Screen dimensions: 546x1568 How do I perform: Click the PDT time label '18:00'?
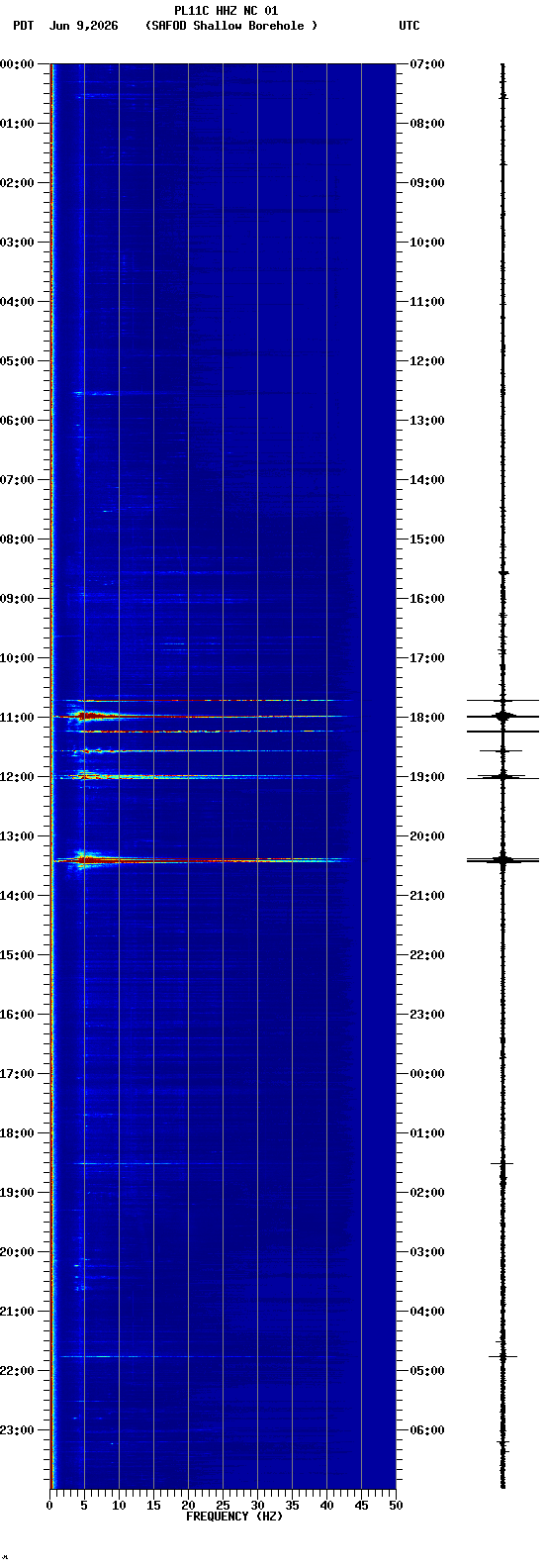click(x=17, y=1133)
